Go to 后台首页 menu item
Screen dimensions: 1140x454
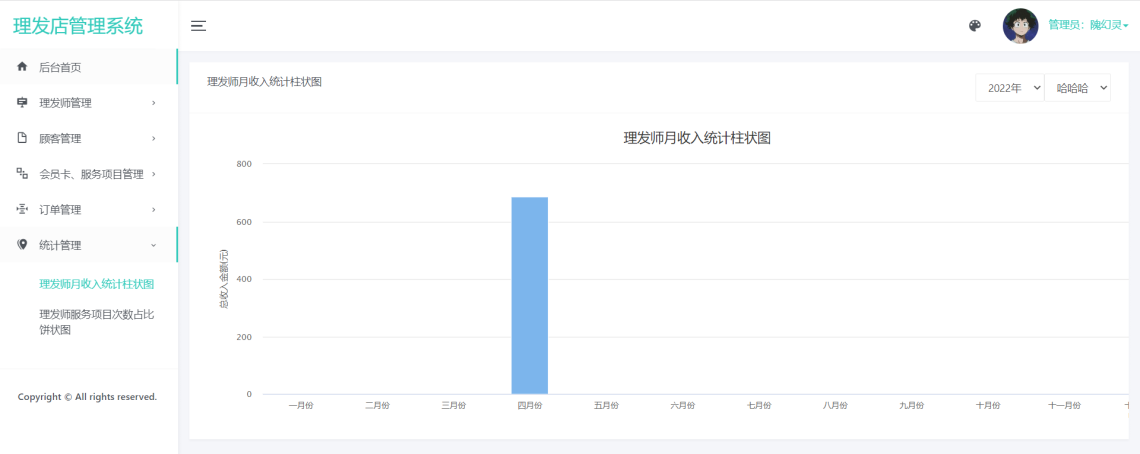(89, 67)
